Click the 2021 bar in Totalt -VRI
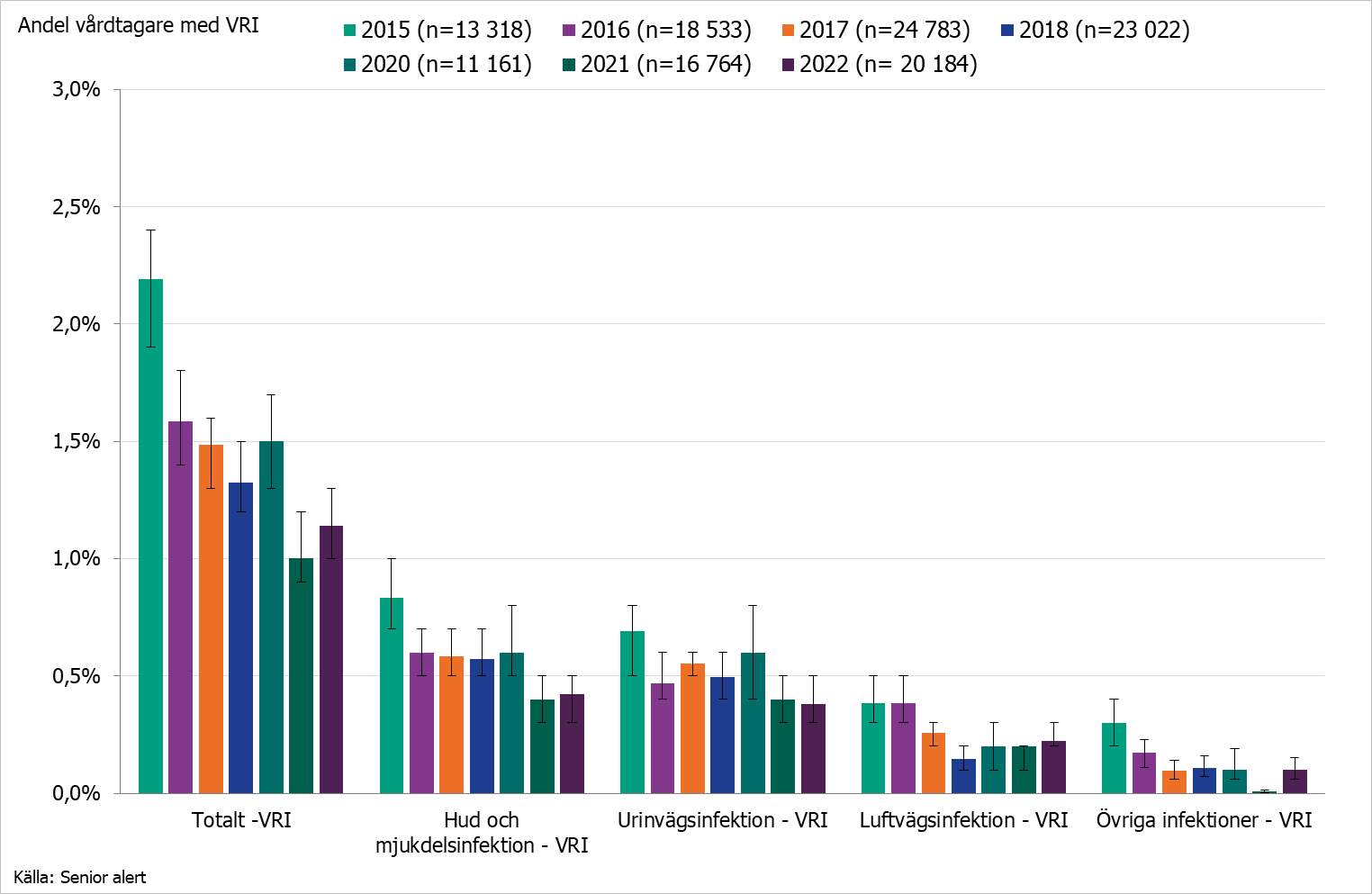 [x=301, y=675]
